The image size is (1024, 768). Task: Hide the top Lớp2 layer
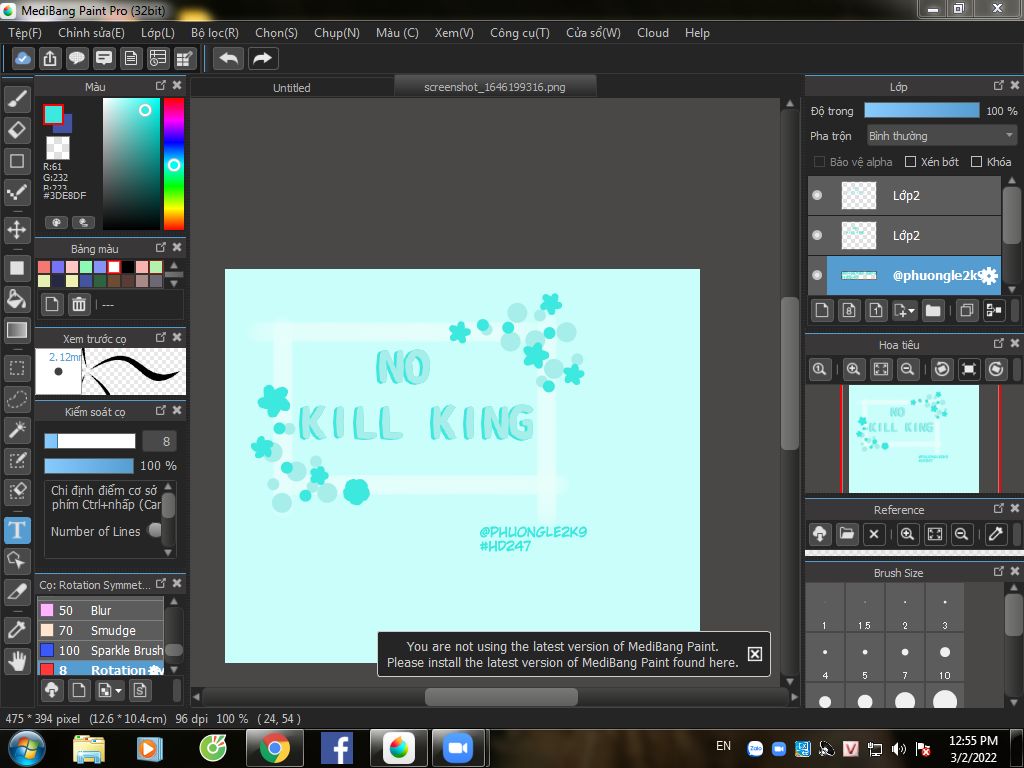tap(817, 195)
